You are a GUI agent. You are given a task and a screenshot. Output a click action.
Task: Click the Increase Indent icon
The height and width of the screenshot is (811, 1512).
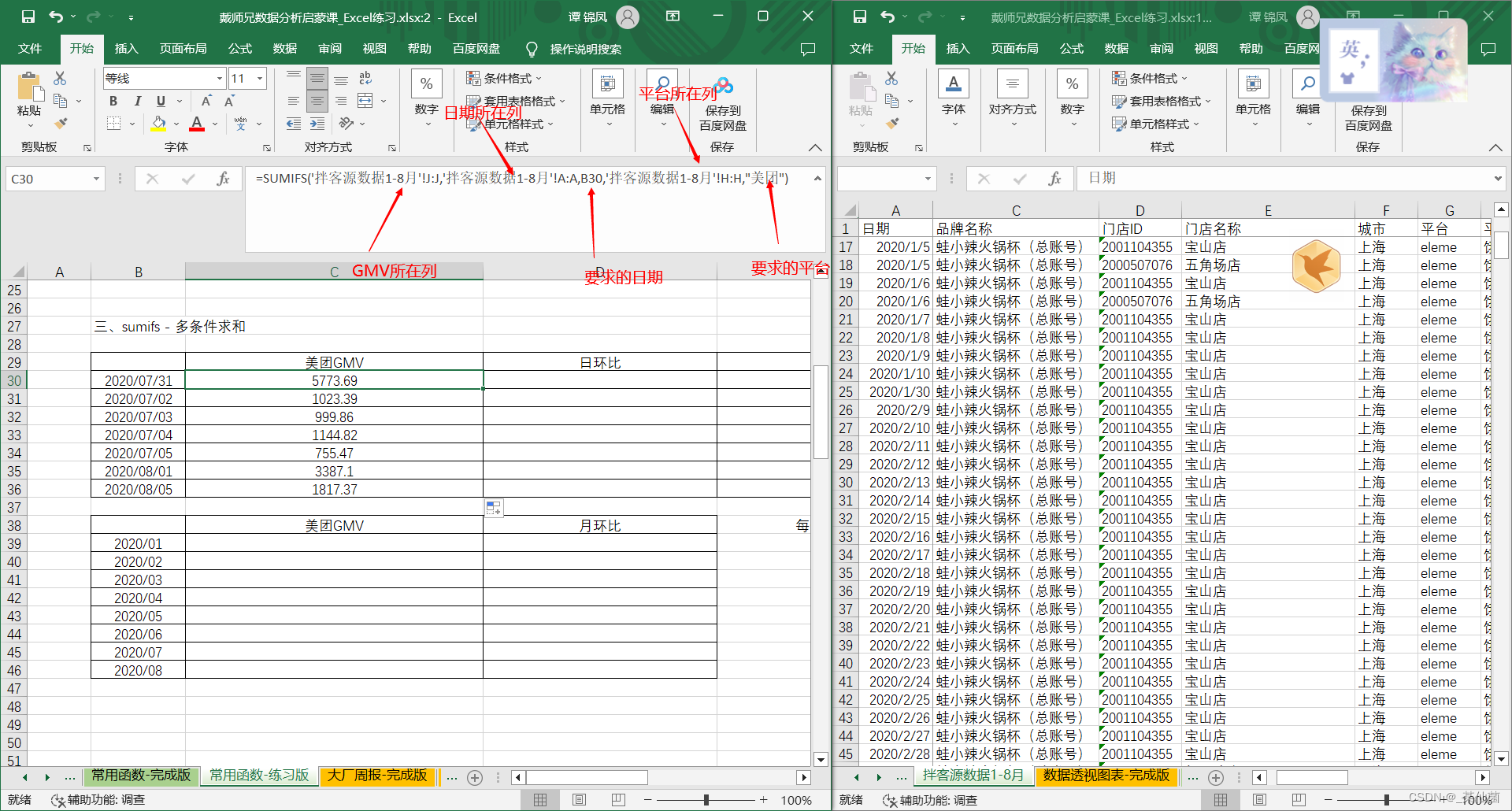coord(317,124)
